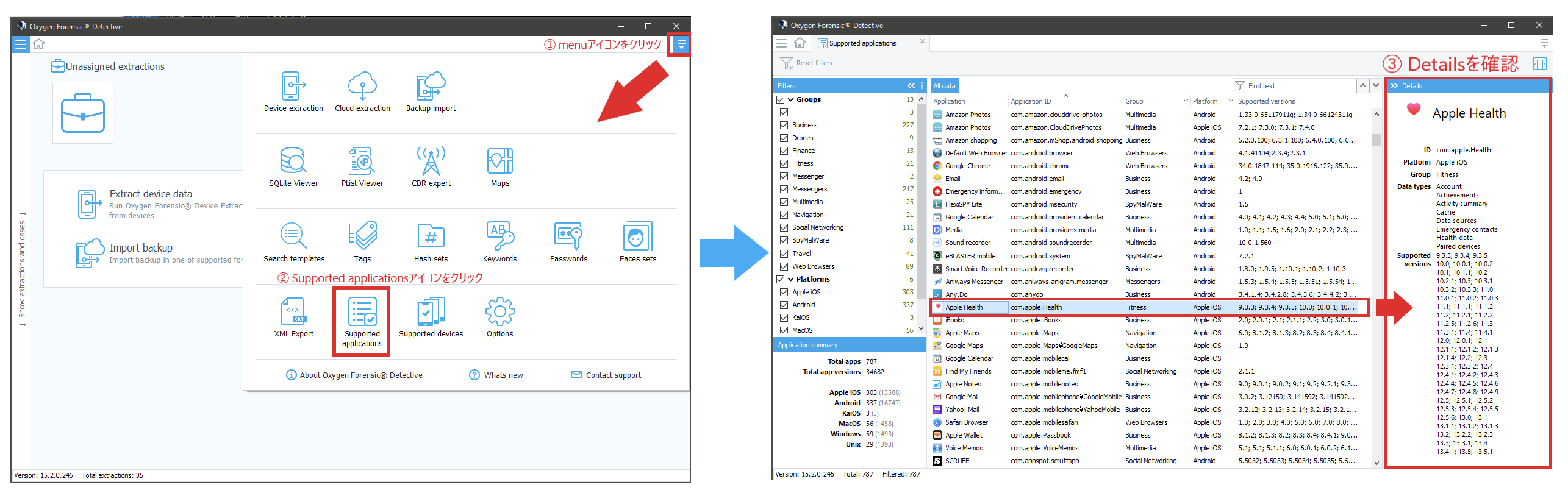Open Tags manager
The width and height of the screenshot is (1568, 493).
coord(362,242)
